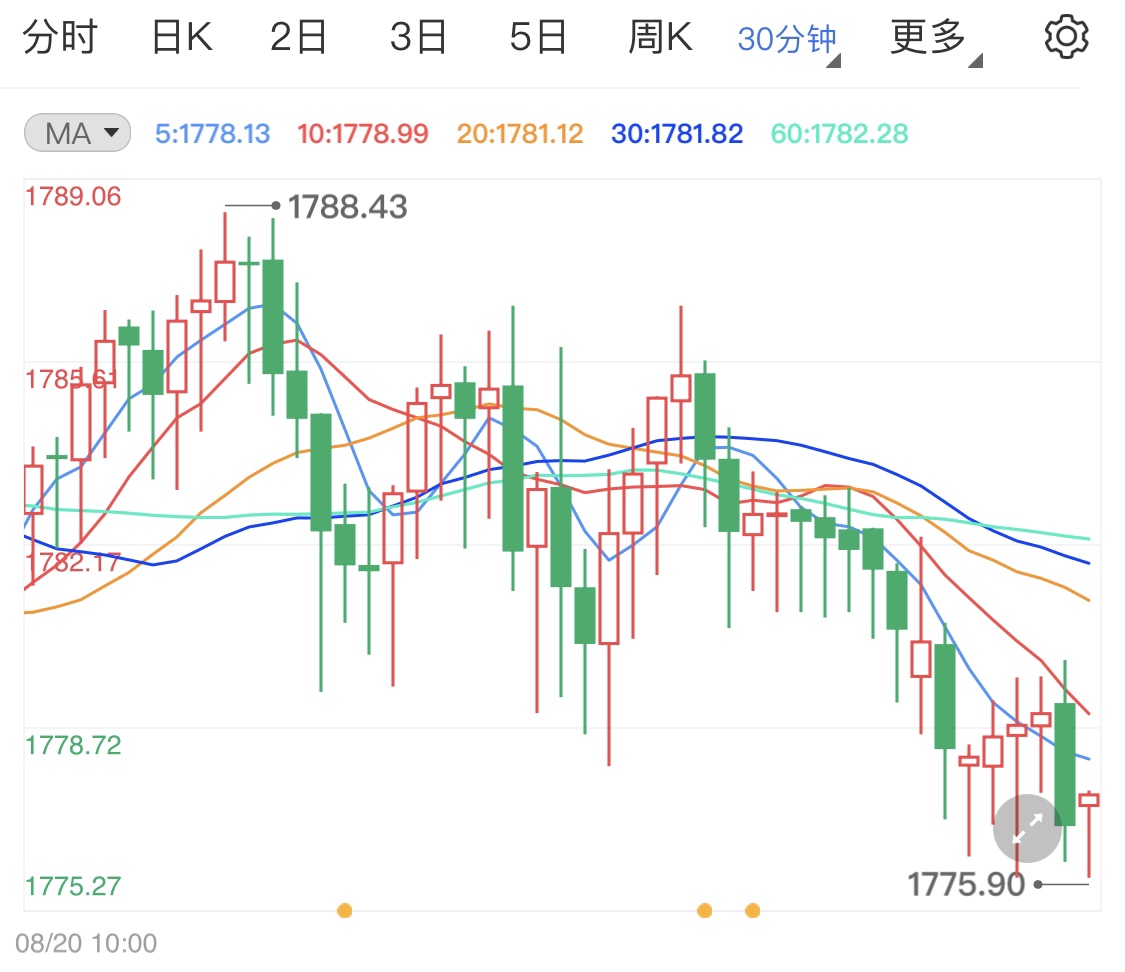Tap the fullscreen expand icon on chart

pyautogui.click(x=1027, y=828)
